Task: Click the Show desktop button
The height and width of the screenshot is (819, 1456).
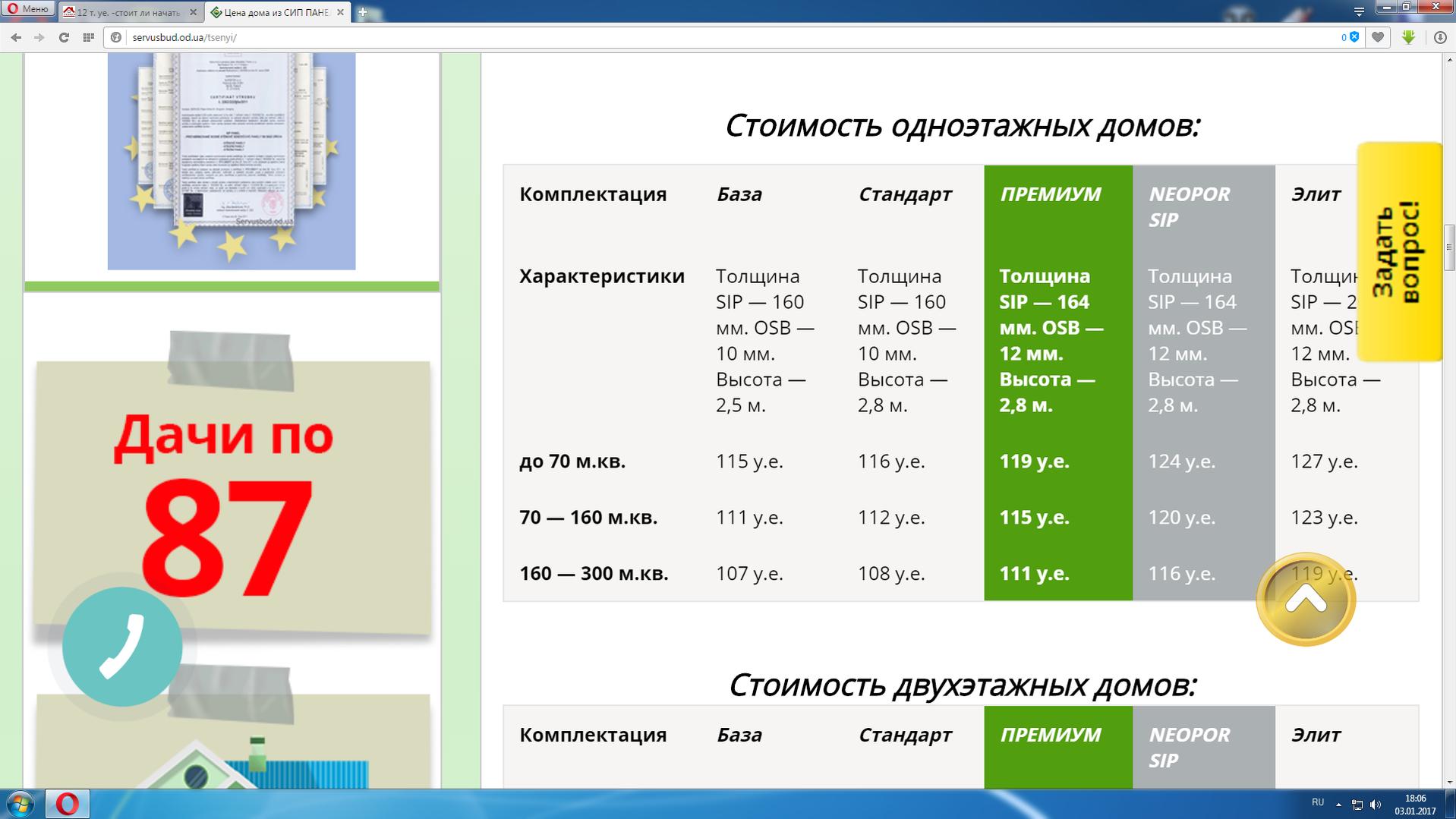Action: (x=1451, y=805)
